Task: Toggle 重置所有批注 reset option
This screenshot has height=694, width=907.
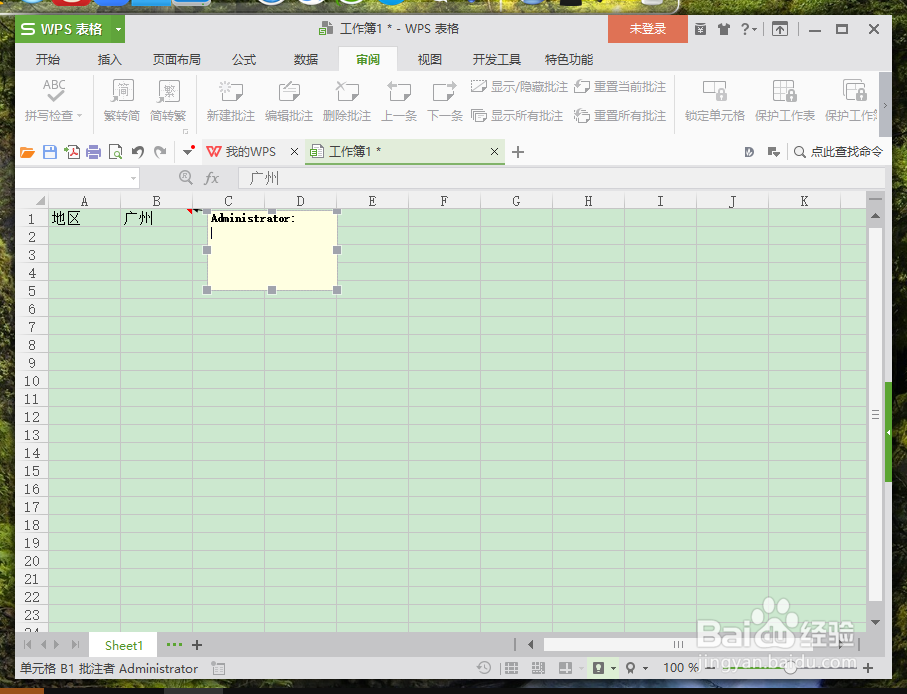Action: click(621, 114)
